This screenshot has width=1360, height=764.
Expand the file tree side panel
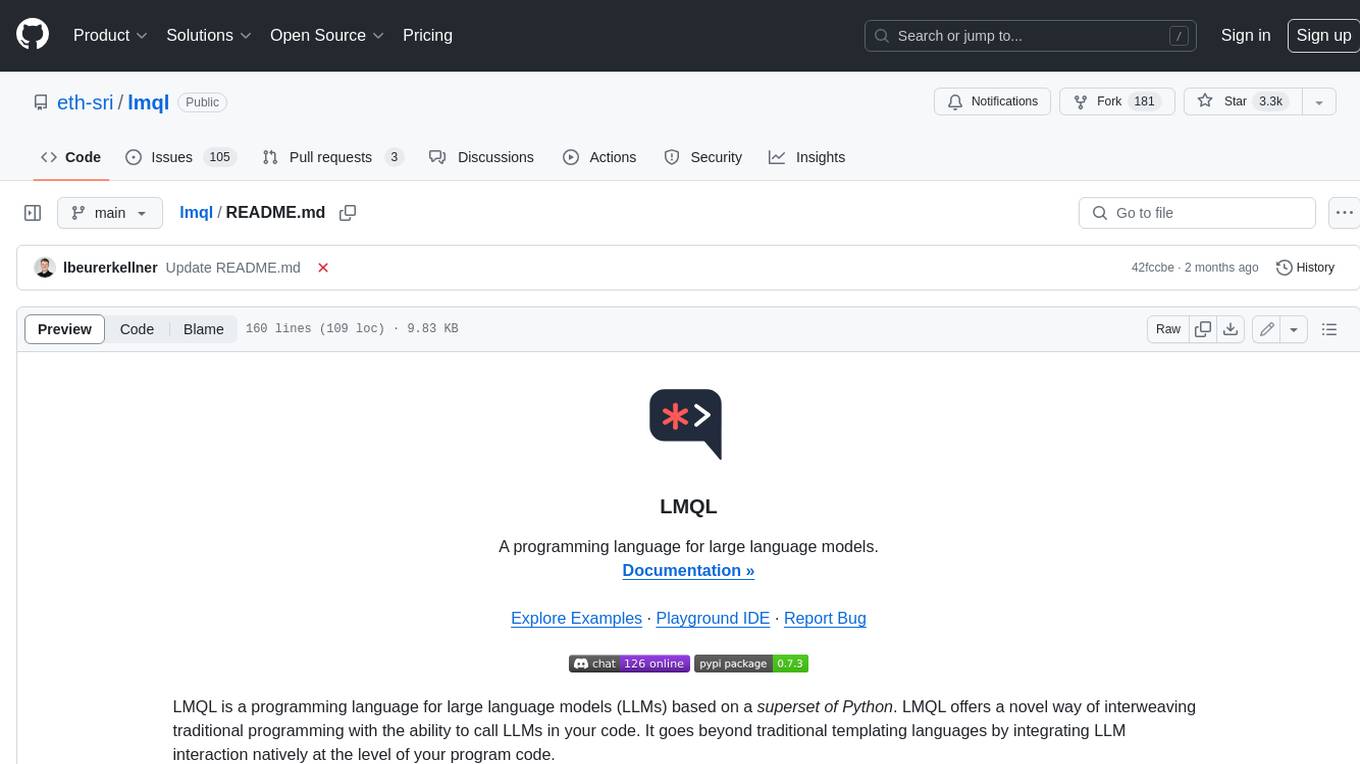coord(33,213)
